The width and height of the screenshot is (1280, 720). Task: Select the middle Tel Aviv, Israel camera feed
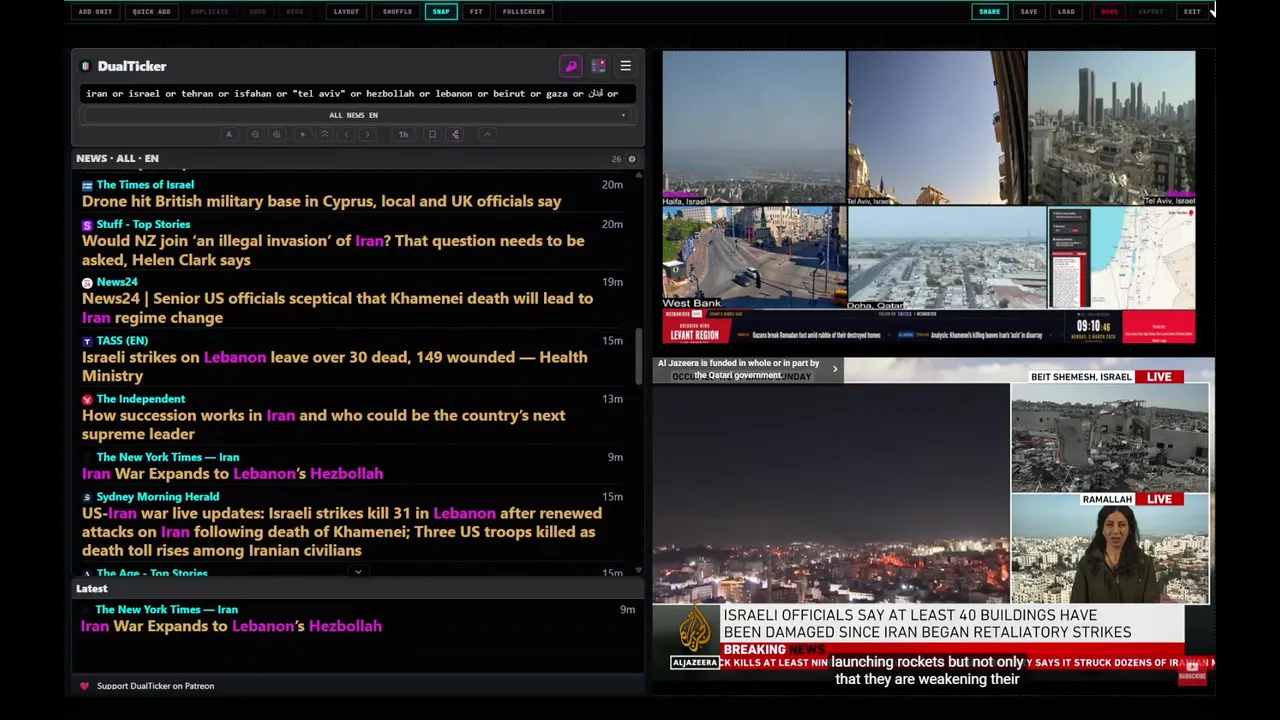point(937,128)
